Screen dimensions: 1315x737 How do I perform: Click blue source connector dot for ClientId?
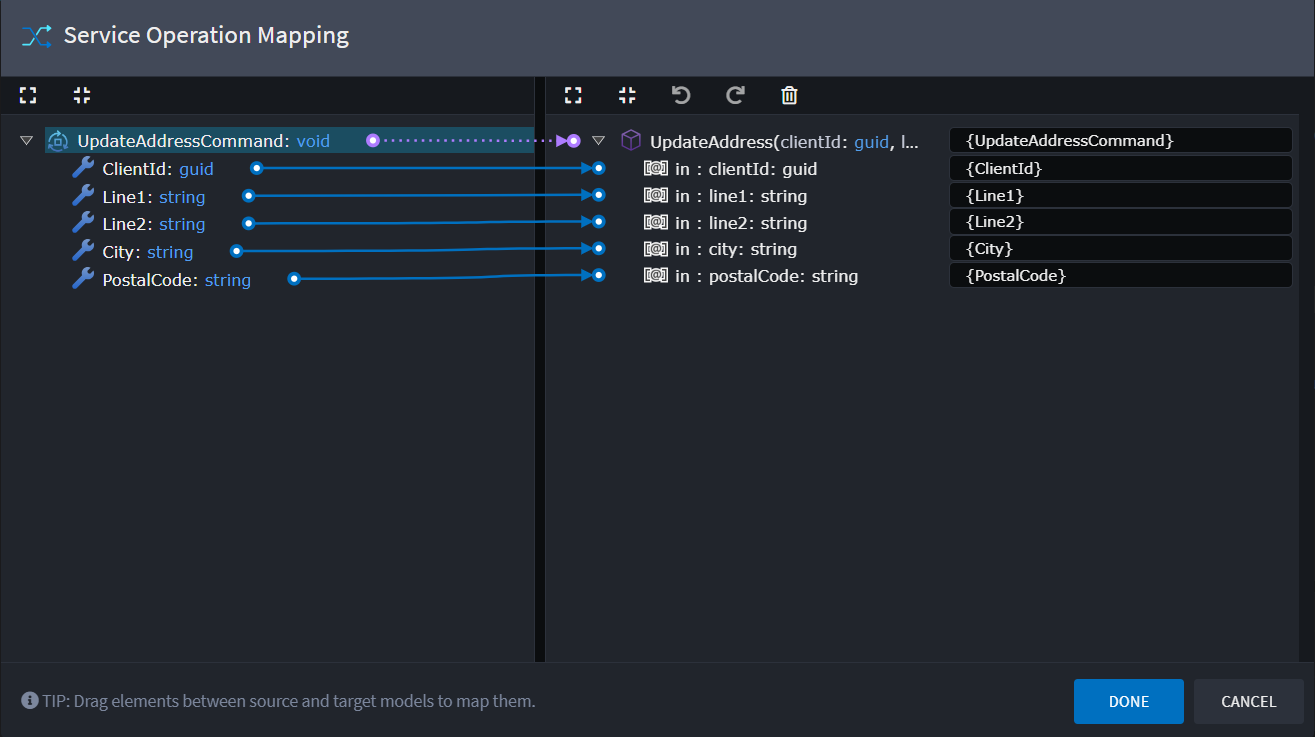click(x=256, y=168)
